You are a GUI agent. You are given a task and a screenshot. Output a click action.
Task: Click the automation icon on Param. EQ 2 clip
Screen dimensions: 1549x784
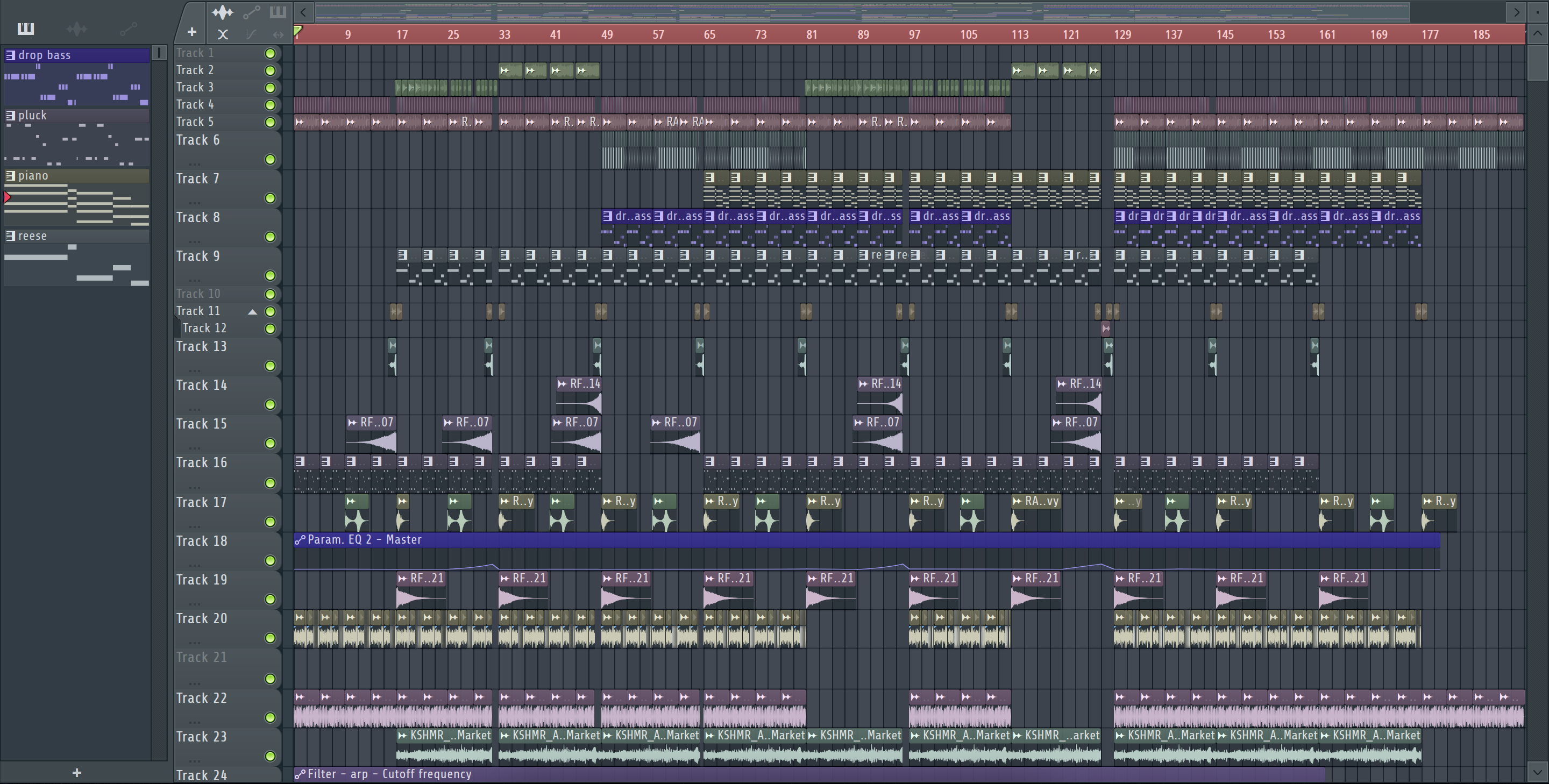(x=300, y=540)
